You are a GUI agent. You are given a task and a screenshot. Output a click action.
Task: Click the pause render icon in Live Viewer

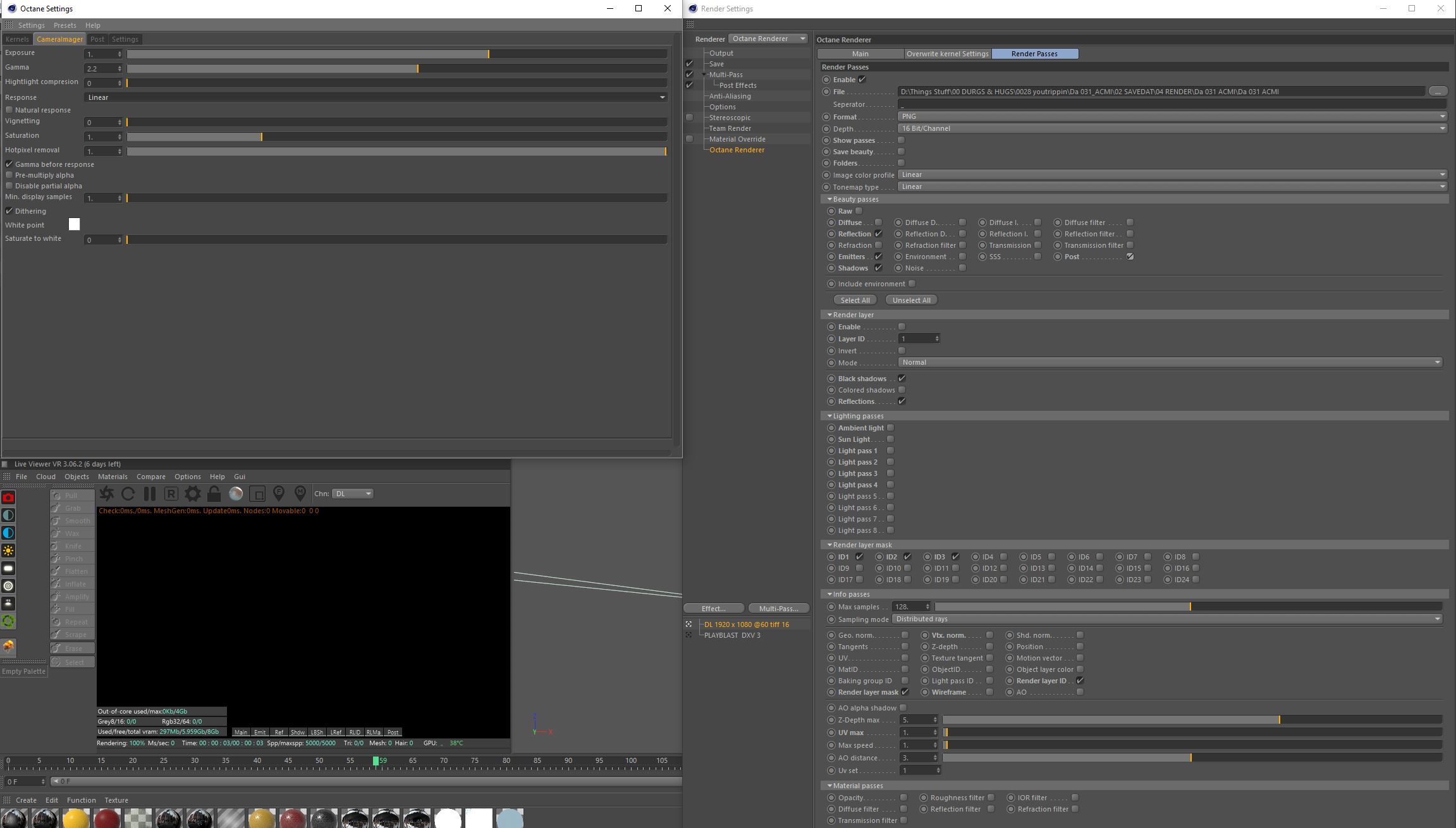150,494
